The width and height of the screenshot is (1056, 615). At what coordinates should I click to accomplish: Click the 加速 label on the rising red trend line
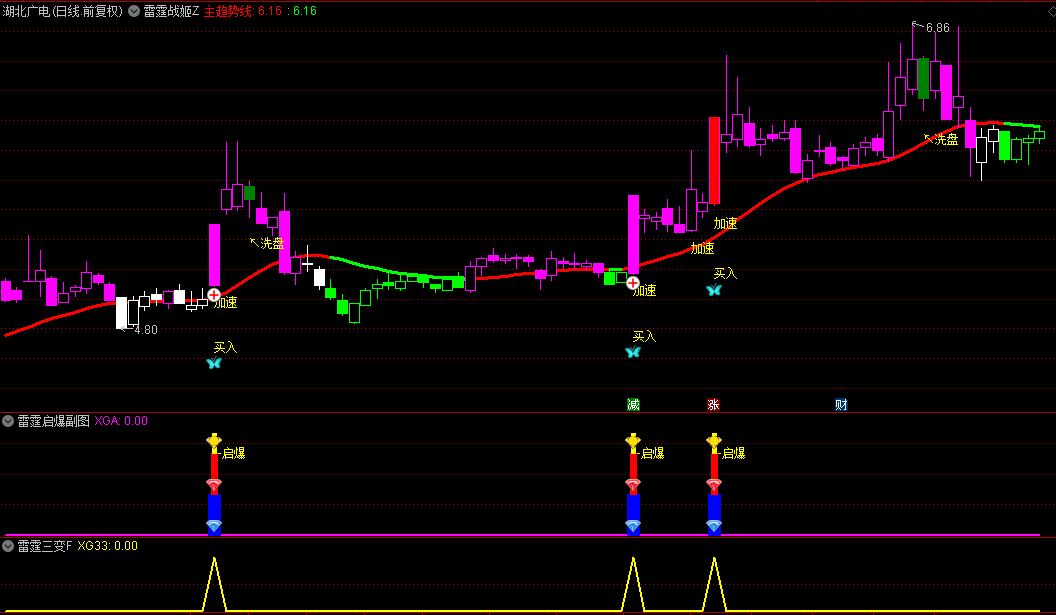(702, 249)
